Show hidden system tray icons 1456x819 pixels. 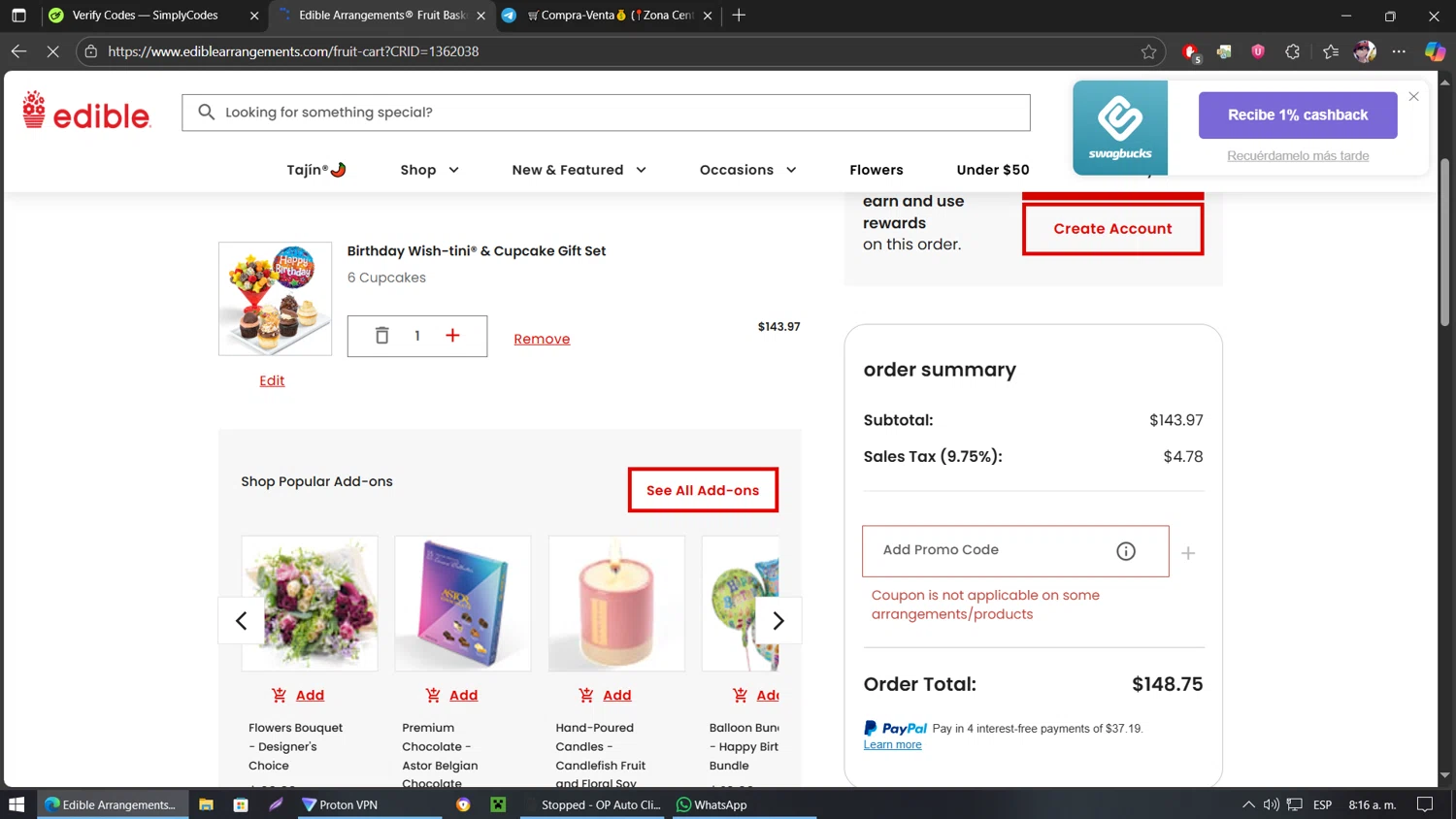coord(1248,804)
